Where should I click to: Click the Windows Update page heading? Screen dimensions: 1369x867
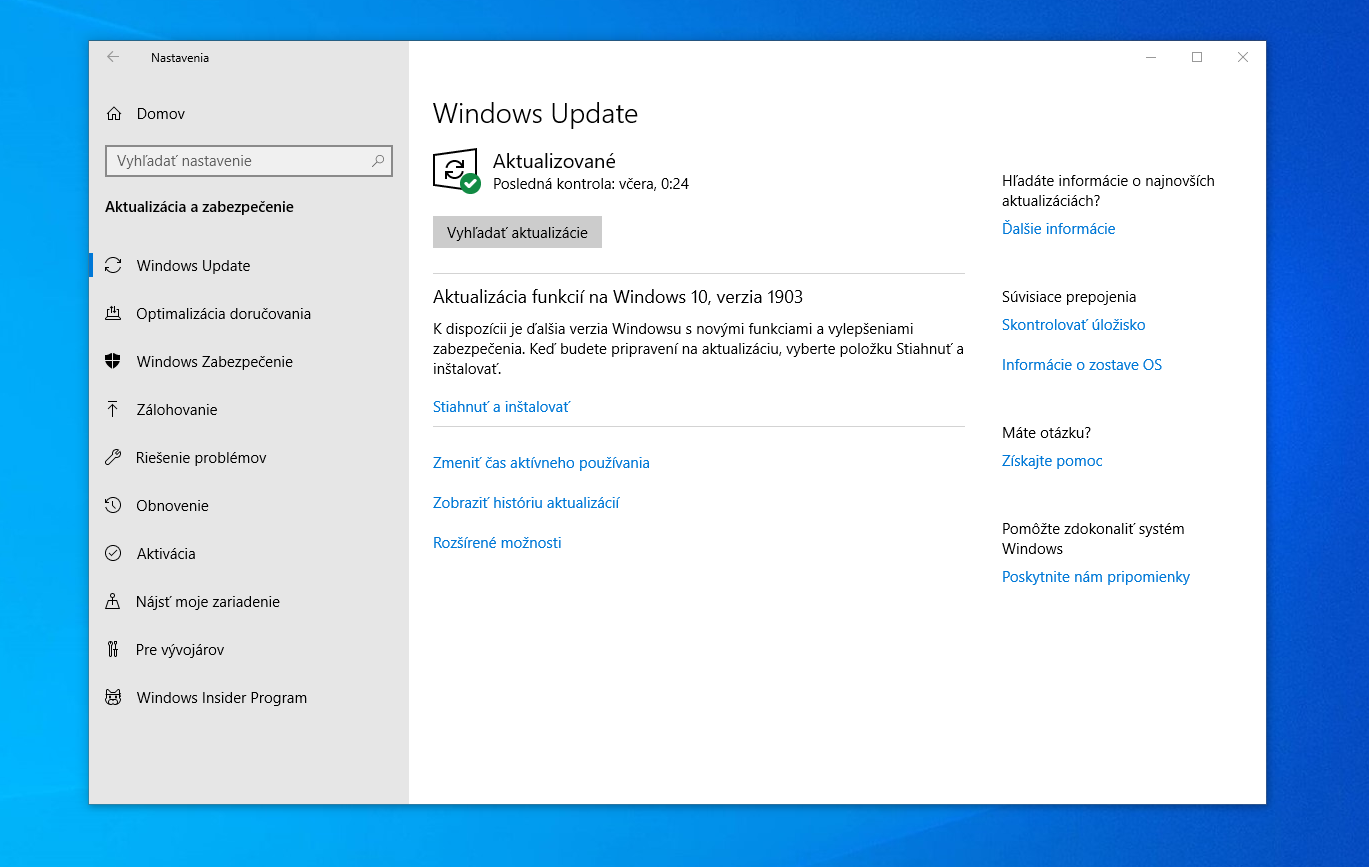tap(535, 113)
